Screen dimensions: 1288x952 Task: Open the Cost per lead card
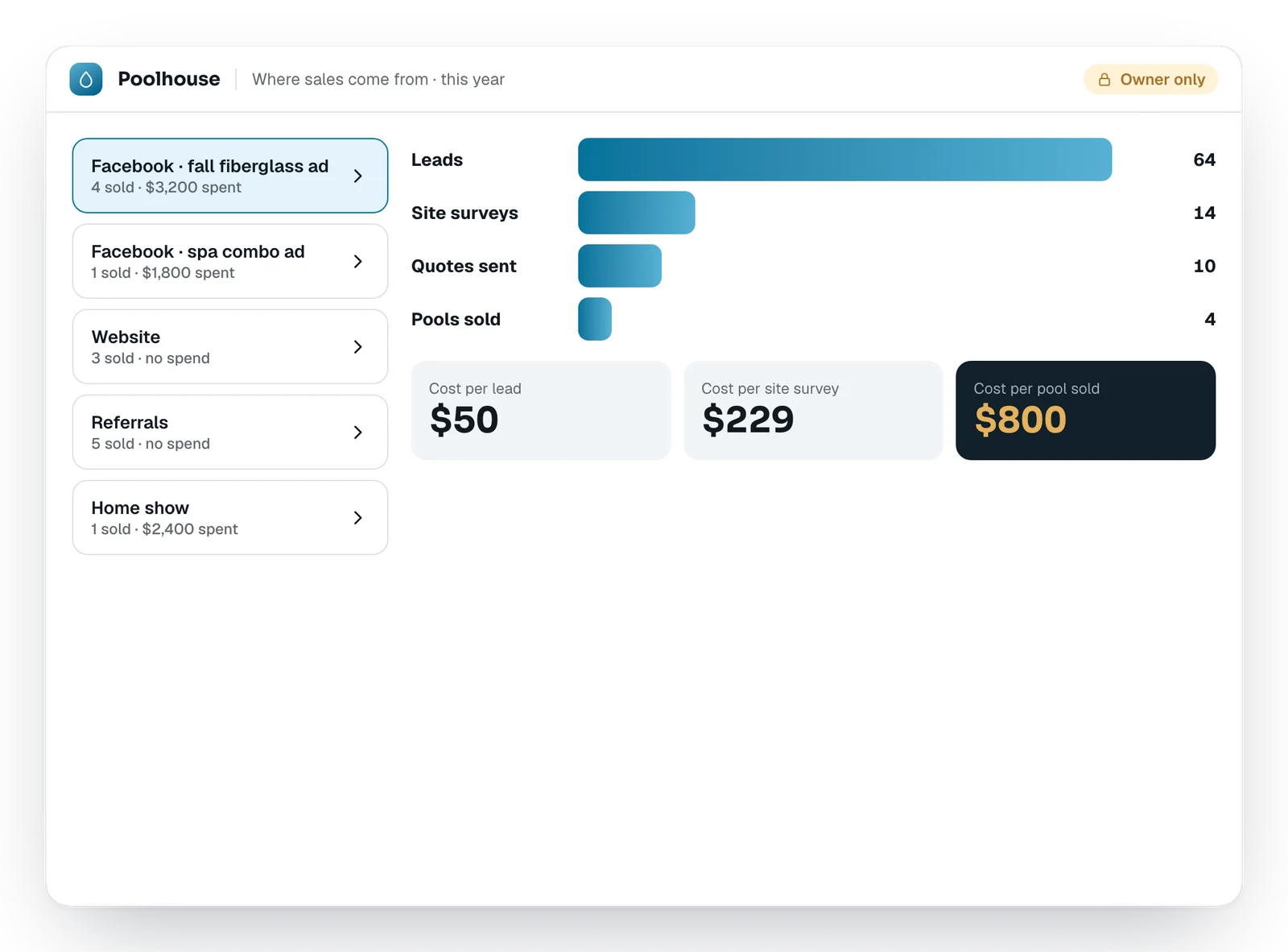click(541, 410)
